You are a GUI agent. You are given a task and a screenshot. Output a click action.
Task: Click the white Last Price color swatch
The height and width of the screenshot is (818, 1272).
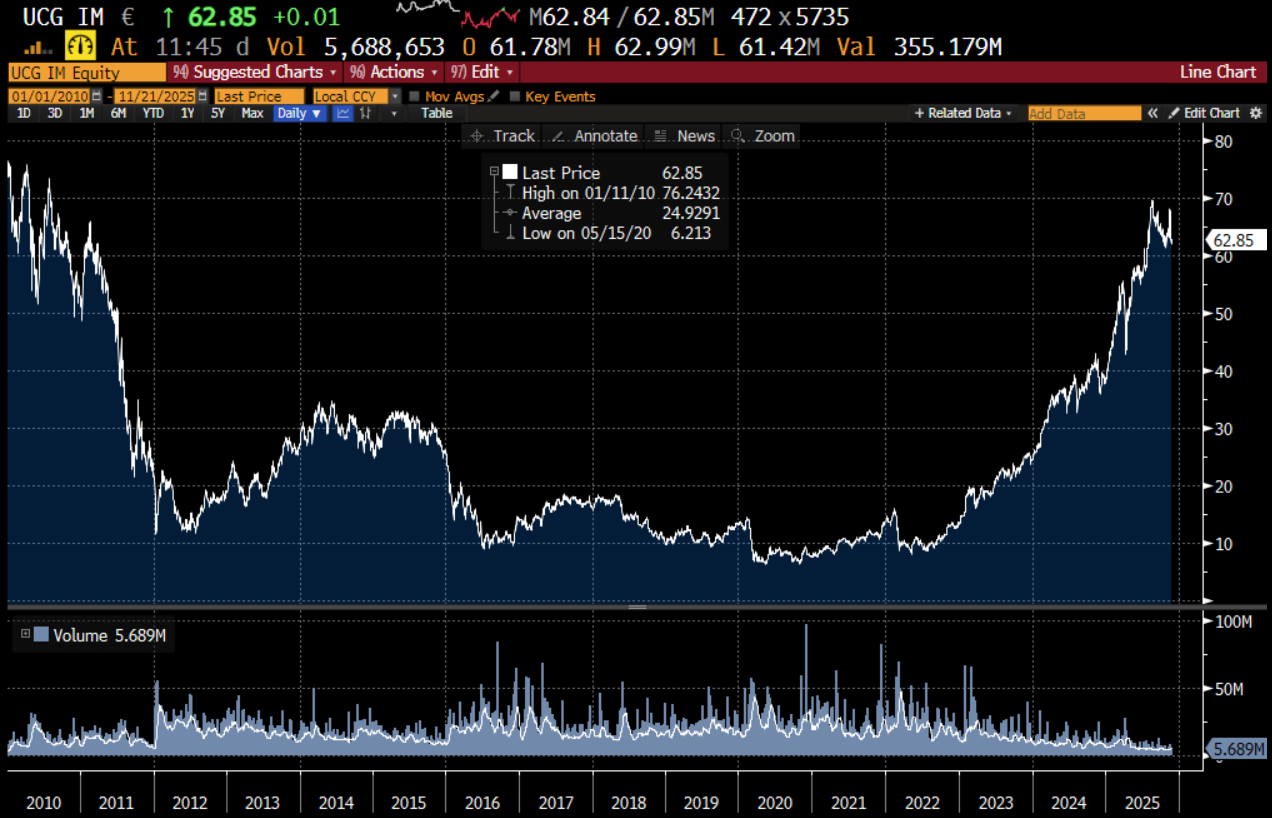510,172
